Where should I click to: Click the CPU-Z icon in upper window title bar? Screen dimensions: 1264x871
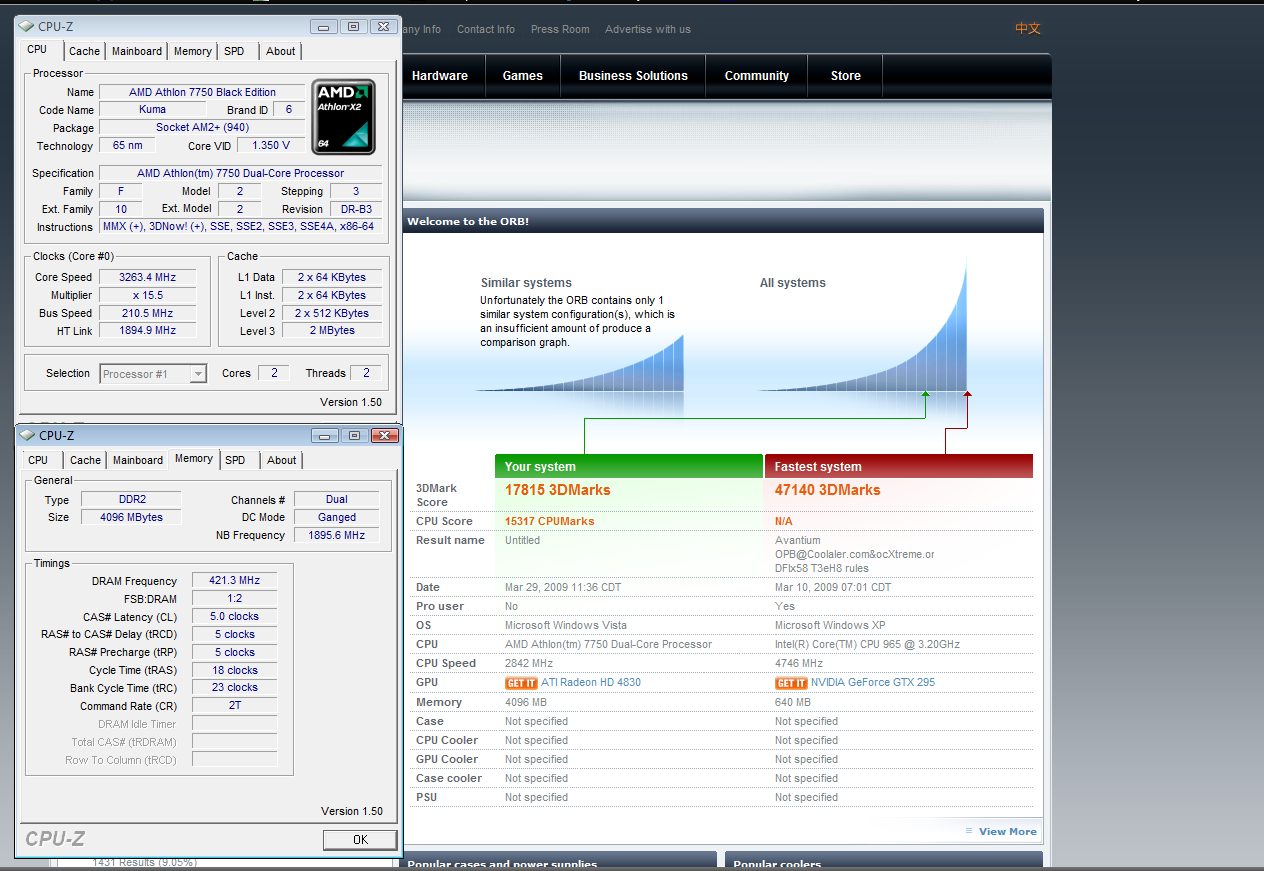pos(28,27)
